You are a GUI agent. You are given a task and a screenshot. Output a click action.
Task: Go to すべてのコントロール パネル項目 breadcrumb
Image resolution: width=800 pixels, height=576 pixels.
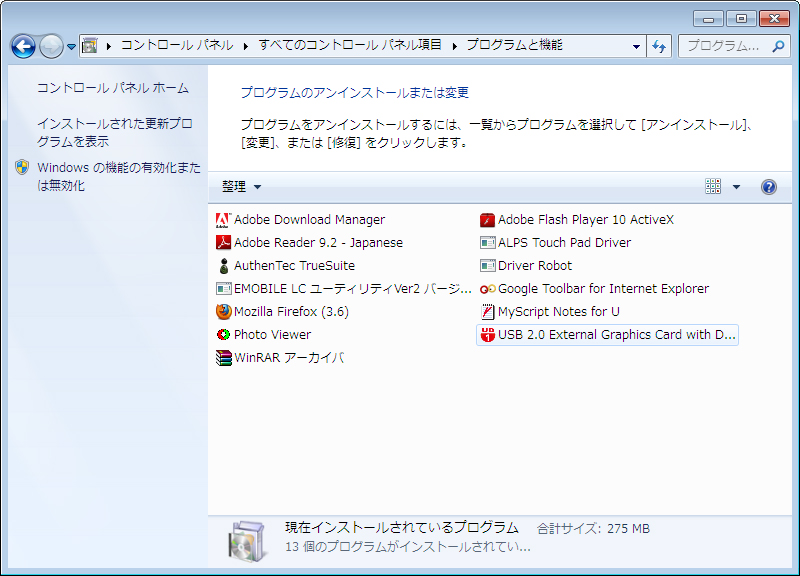coord(350,45)
